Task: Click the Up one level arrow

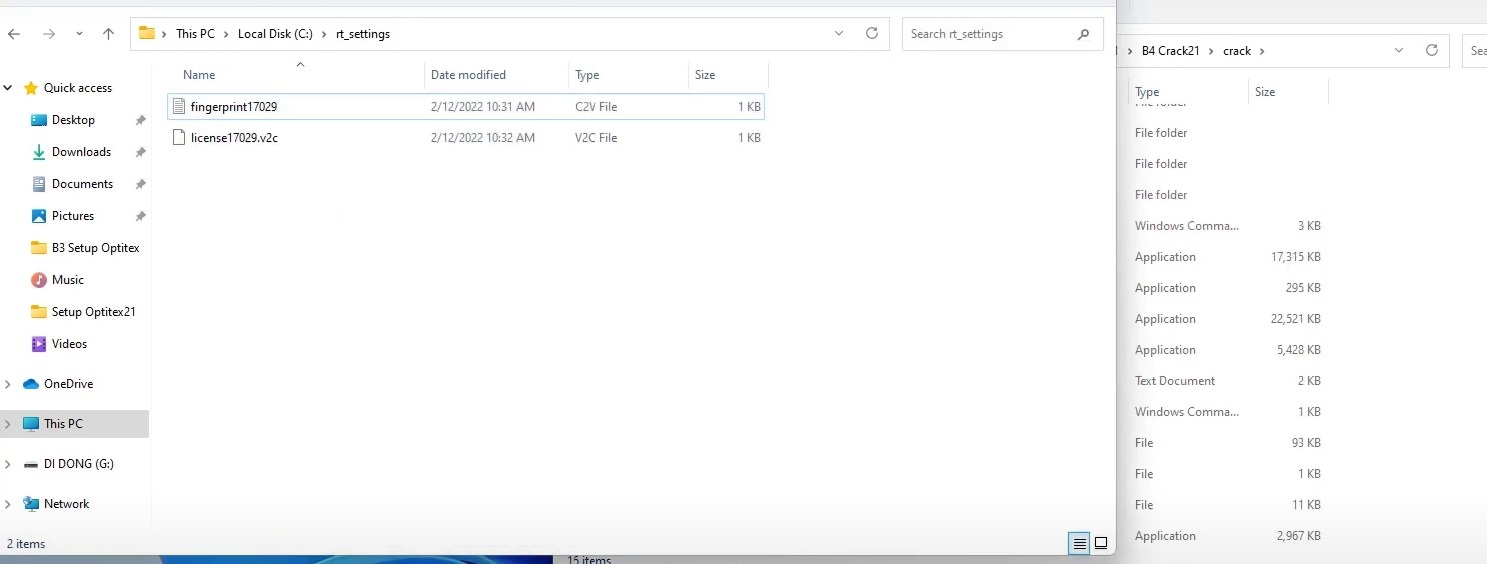Action: (108, 34)
